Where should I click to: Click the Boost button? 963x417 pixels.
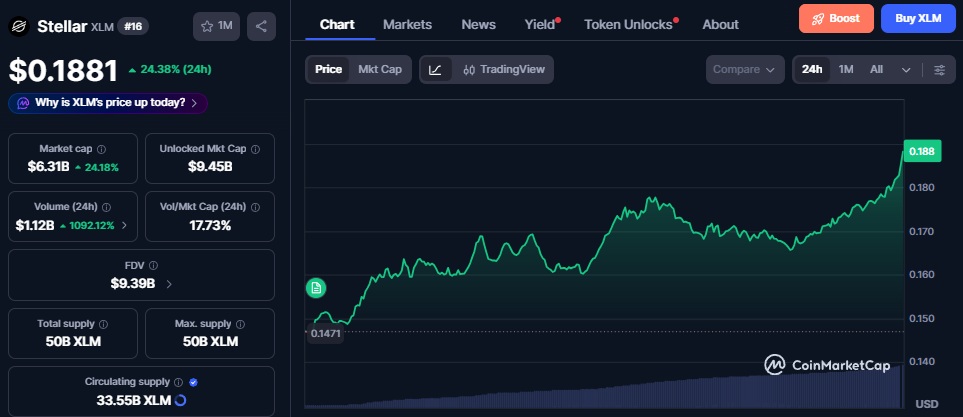836,18
